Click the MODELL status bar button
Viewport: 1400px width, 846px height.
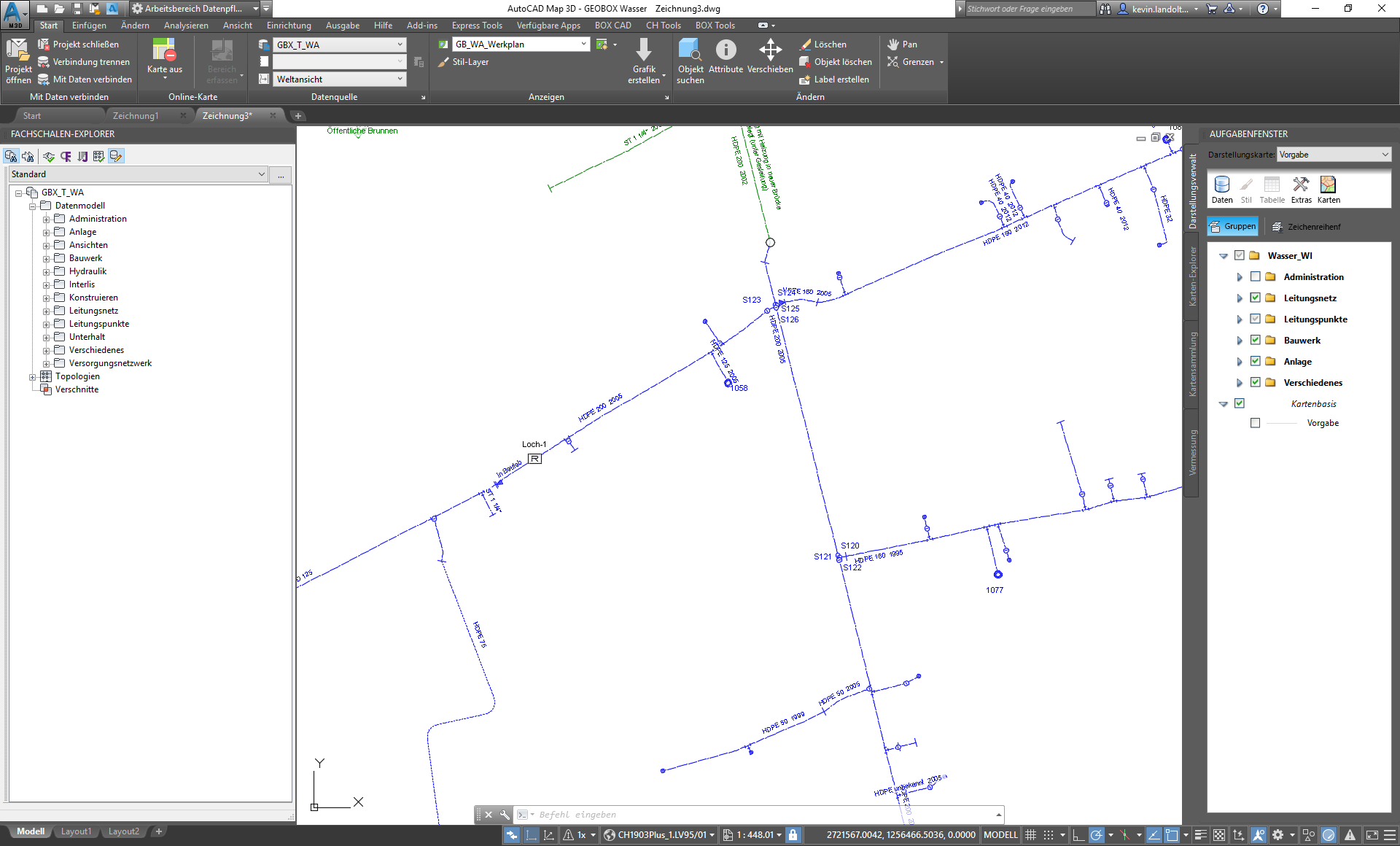tap(1000, 835)
